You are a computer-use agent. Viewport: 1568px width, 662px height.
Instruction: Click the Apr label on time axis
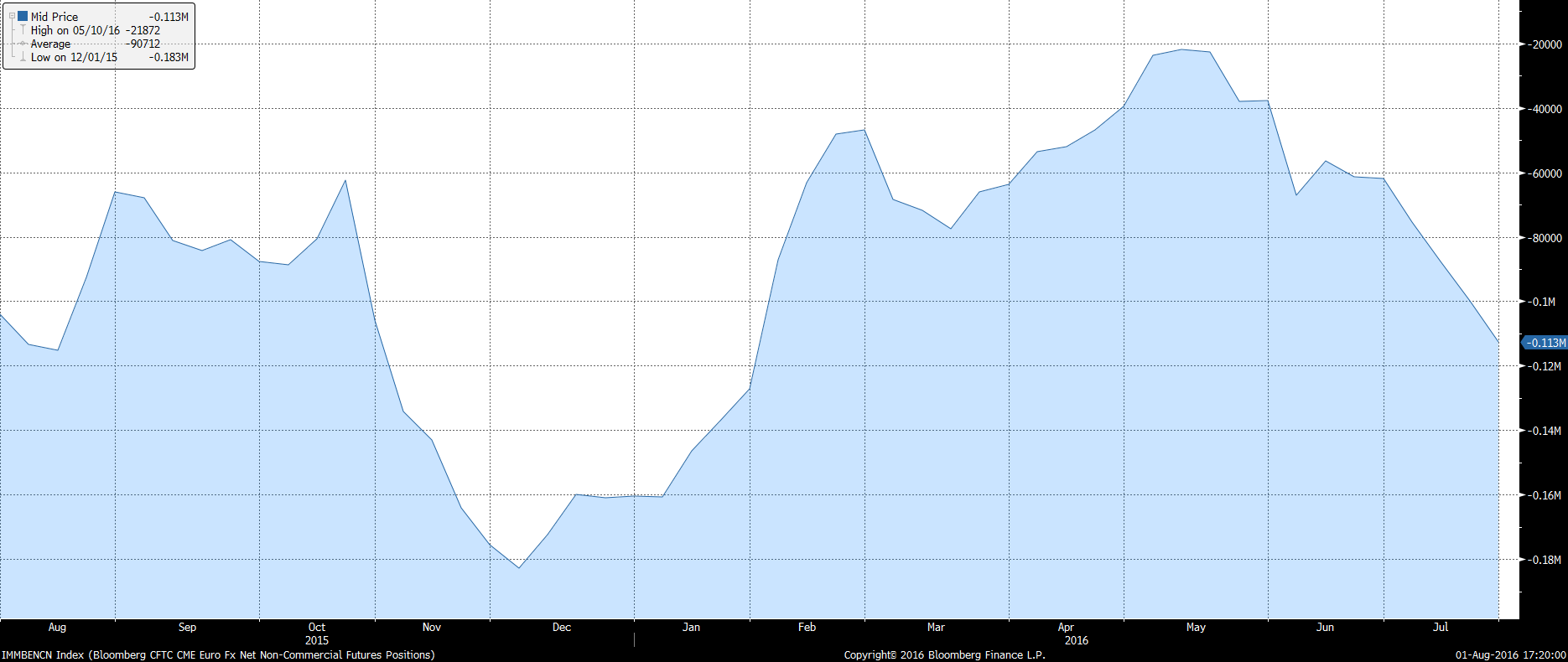tap(1066, 627)
